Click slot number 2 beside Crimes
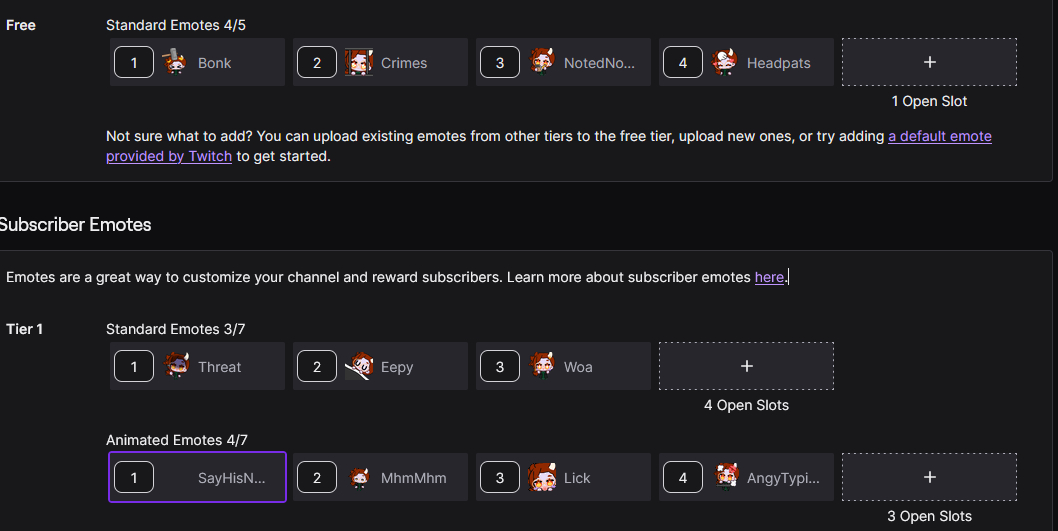This screenshot has width=1058, height=531. (x=317, y=62)
